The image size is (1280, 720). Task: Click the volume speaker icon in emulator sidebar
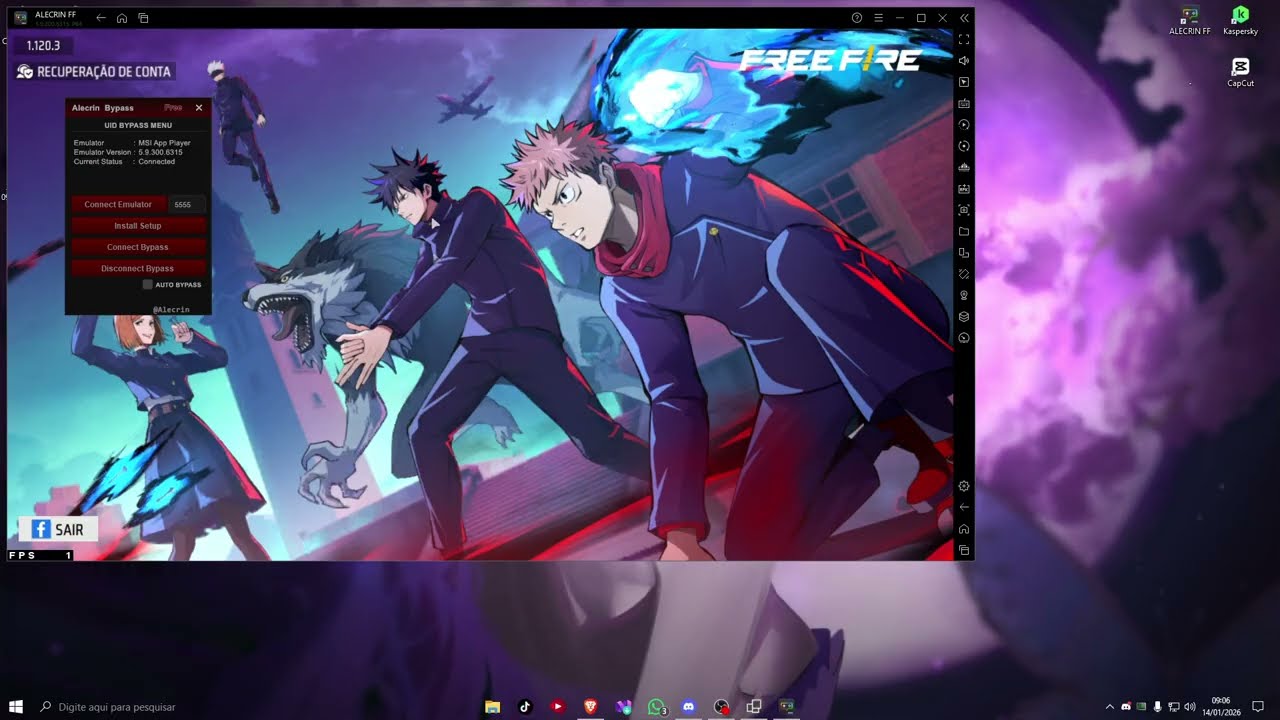click(x=964, y=60)
